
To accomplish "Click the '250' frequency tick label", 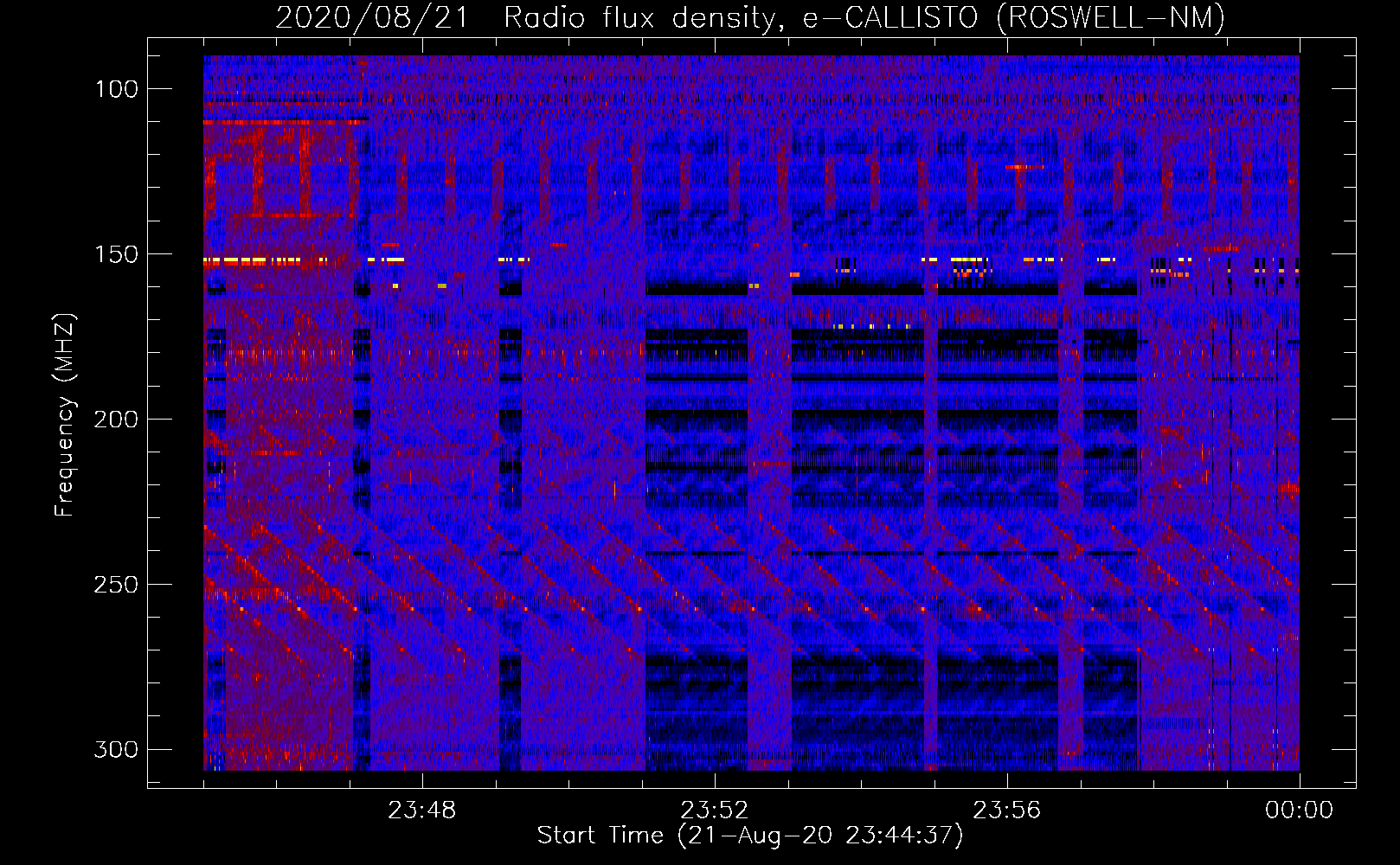I will click(x=116, y=585).
